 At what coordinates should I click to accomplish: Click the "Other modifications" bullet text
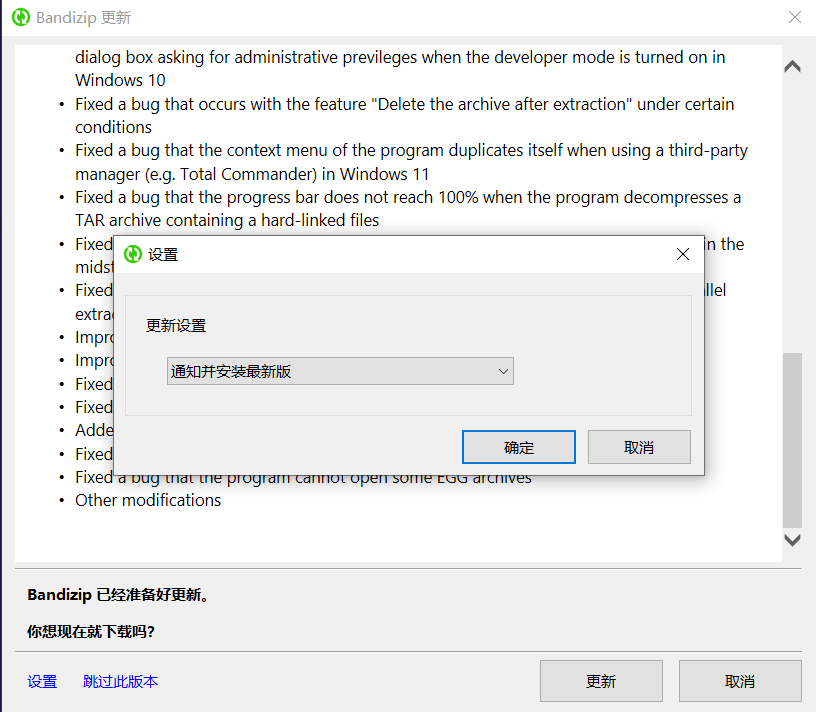pyautogui.click(x=148, y=500)
